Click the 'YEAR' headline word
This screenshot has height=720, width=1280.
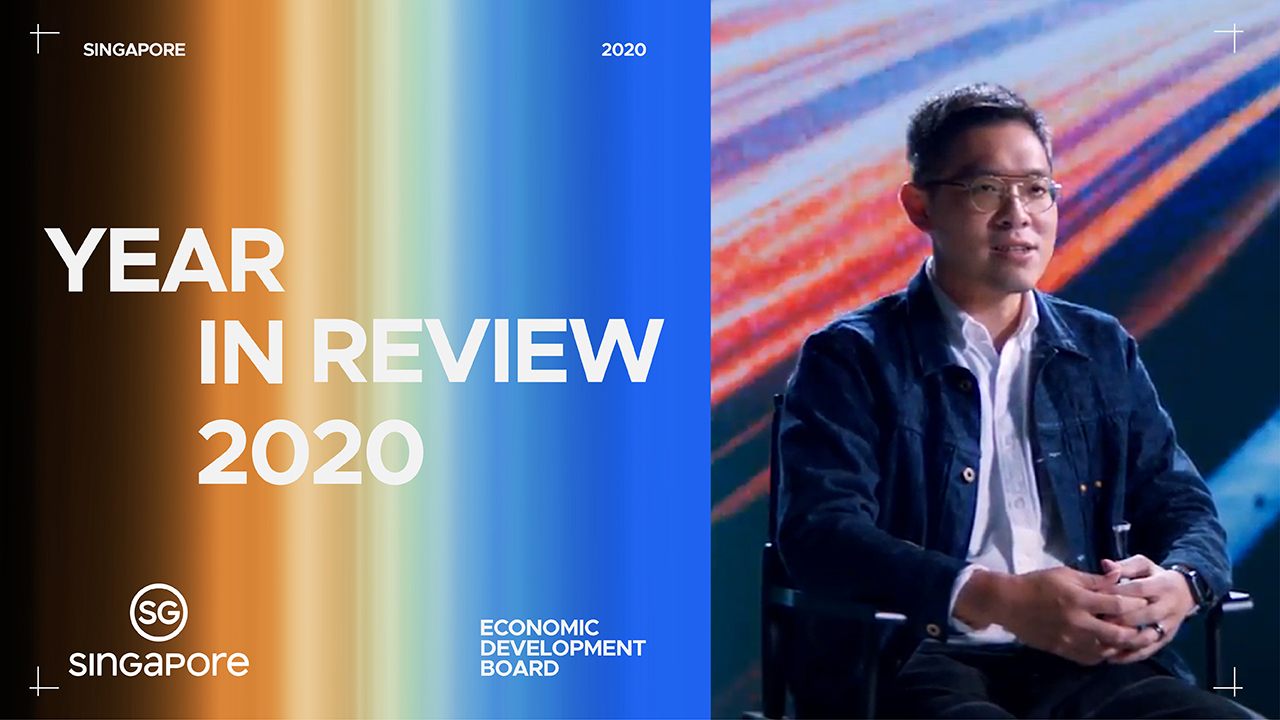[165, 260]
